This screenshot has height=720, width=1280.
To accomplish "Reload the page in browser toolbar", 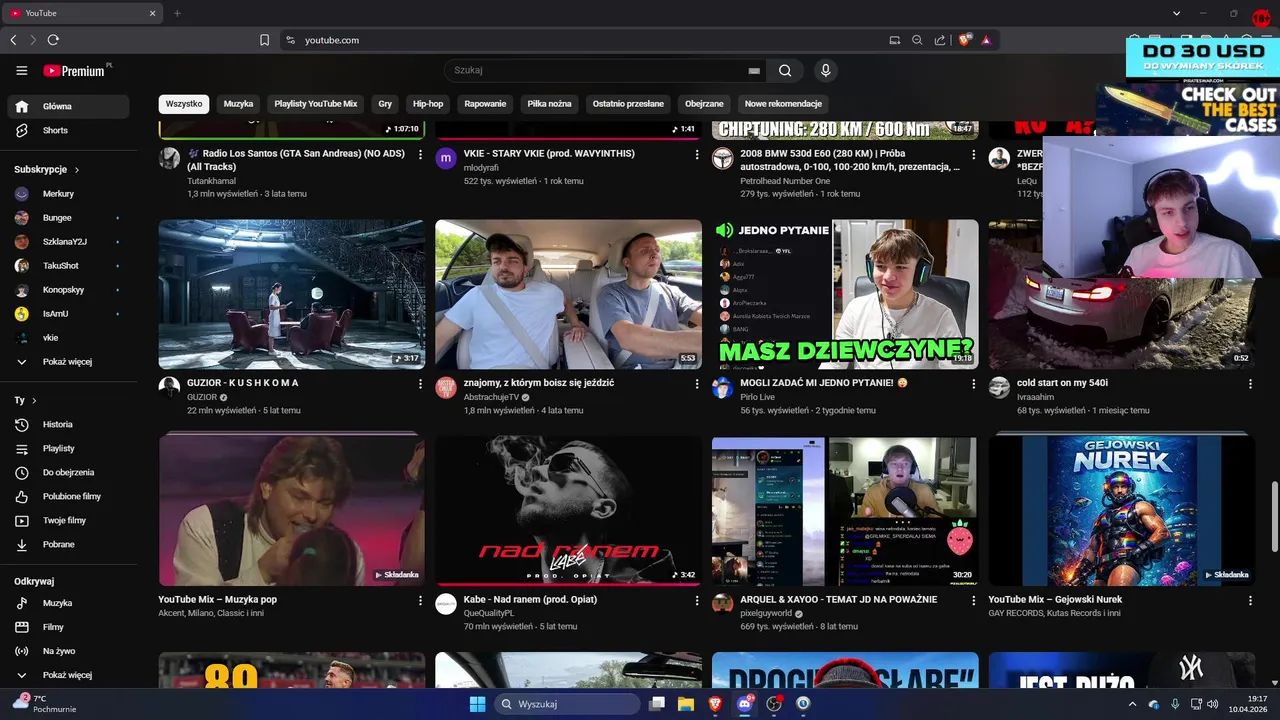I will [53, 40].
